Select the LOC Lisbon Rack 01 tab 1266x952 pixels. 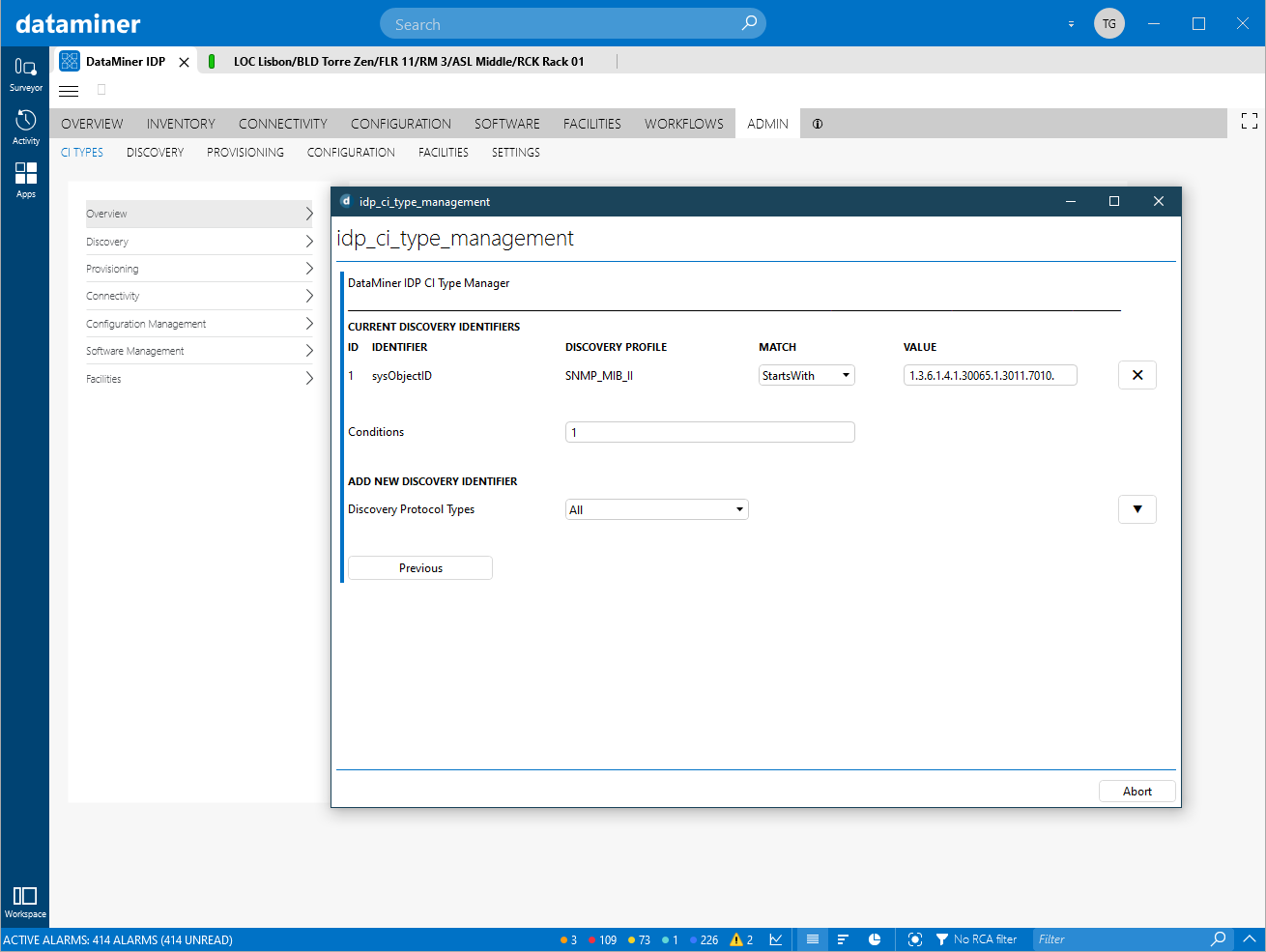coord(409,61)
